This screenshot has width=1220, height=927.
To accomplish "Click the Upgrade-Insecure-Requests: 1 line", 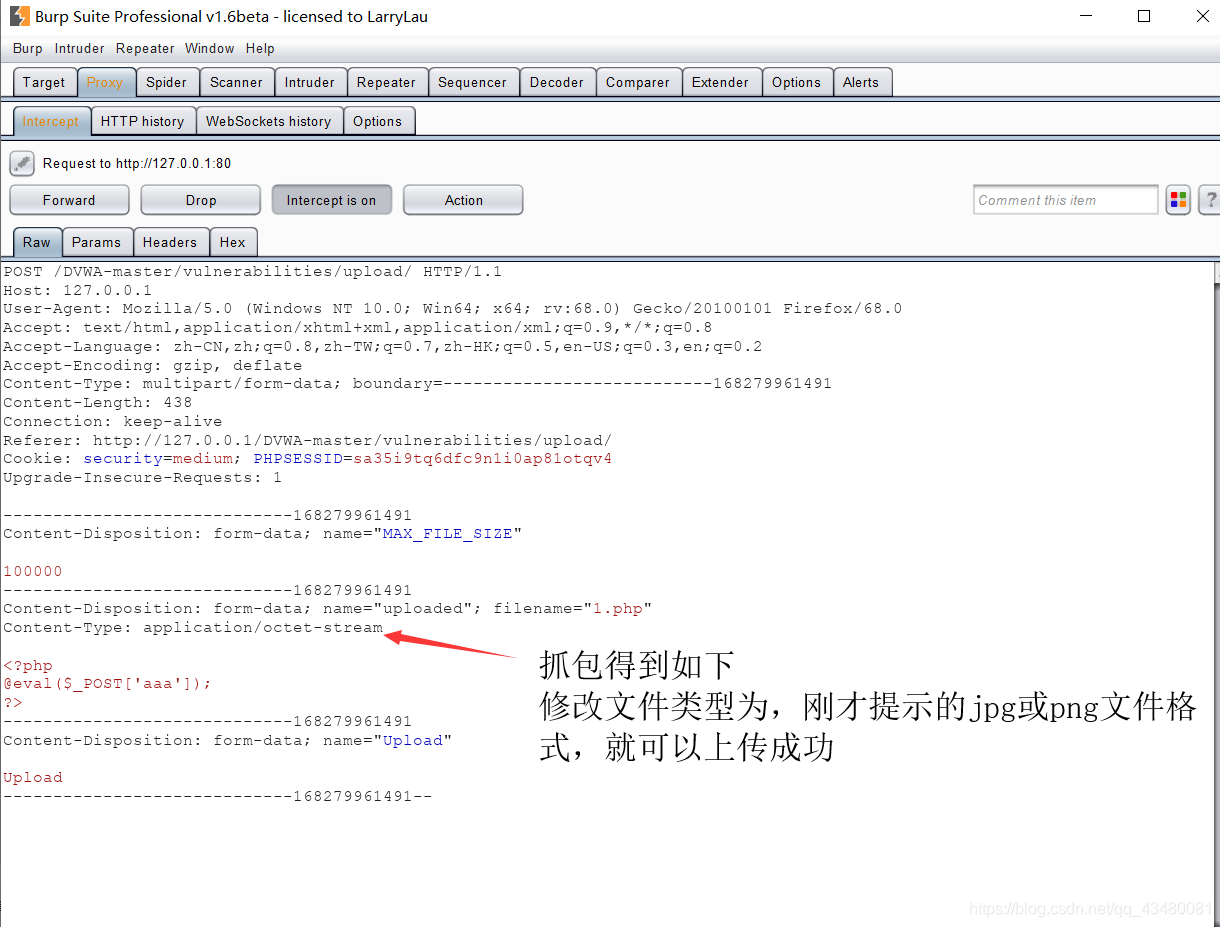I will [x=142, y=477].
